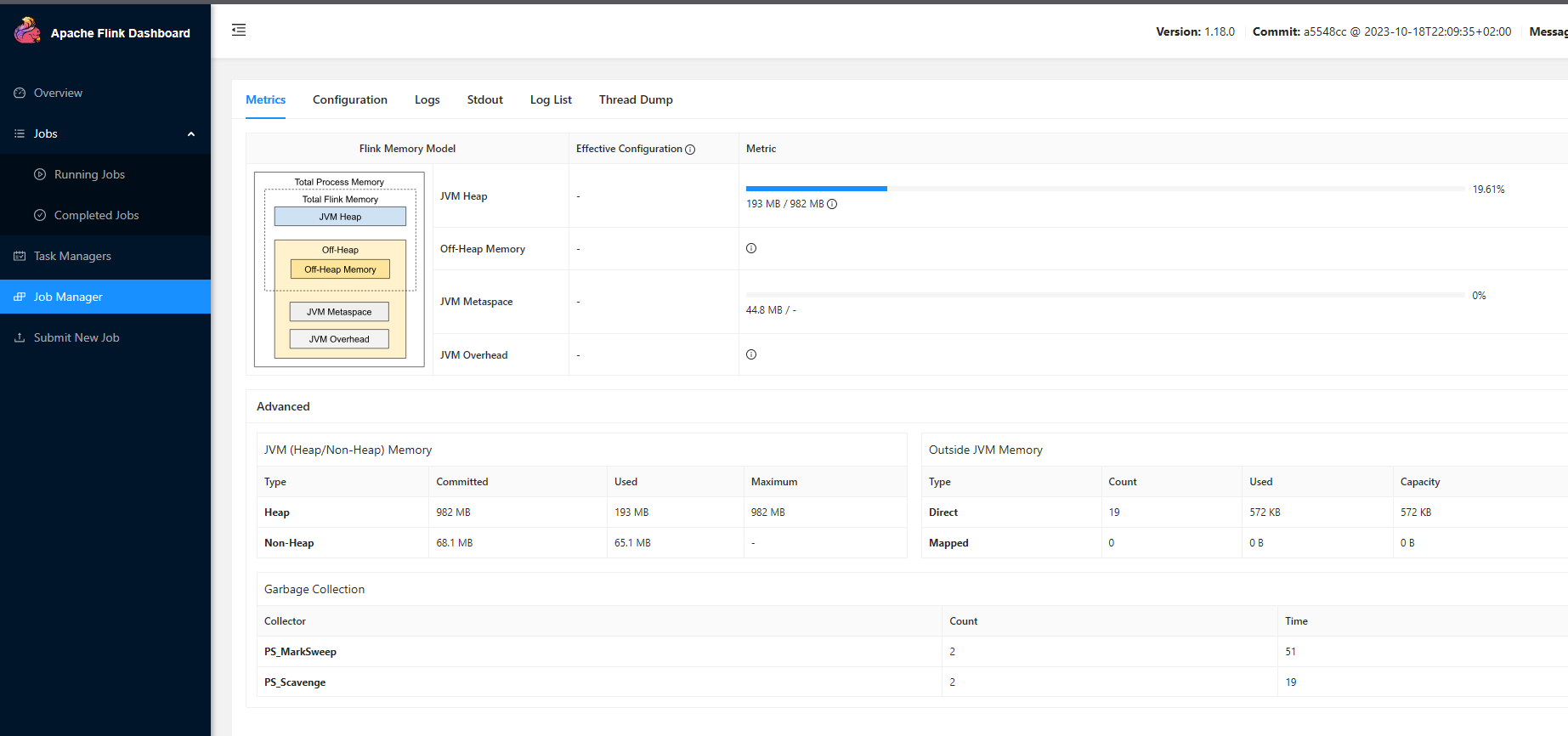This screenshot has height=736, width=1568.
Task: Click the JVM Metaspace usage progress bar
Action: coord(1105,295)
